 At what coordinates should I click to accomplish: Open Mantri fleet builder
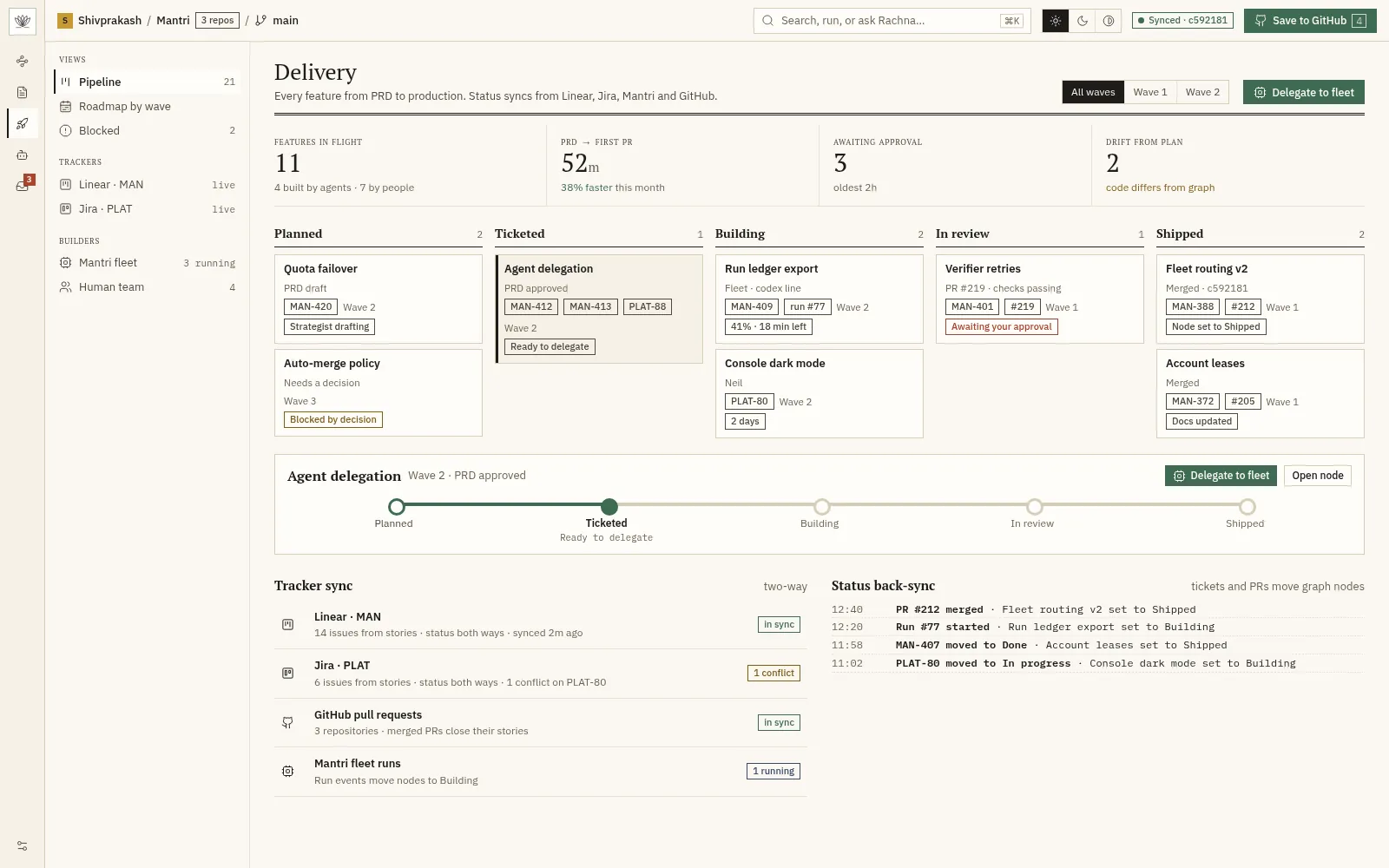click(x=148, y=263)
